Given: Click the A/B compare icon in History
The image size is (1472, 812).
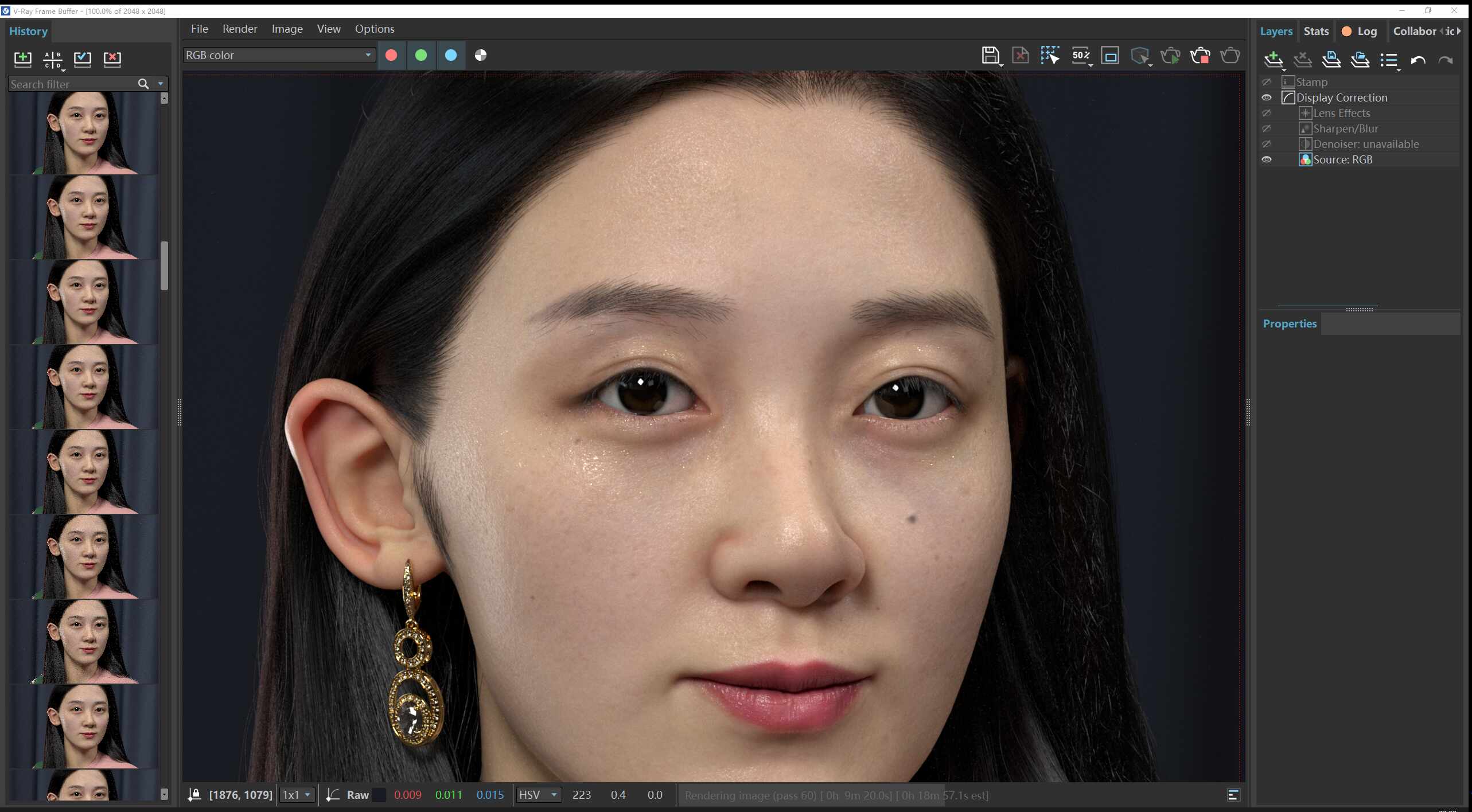Looking at the screenshot, I should pyautogui.click(x=53, y=58).
